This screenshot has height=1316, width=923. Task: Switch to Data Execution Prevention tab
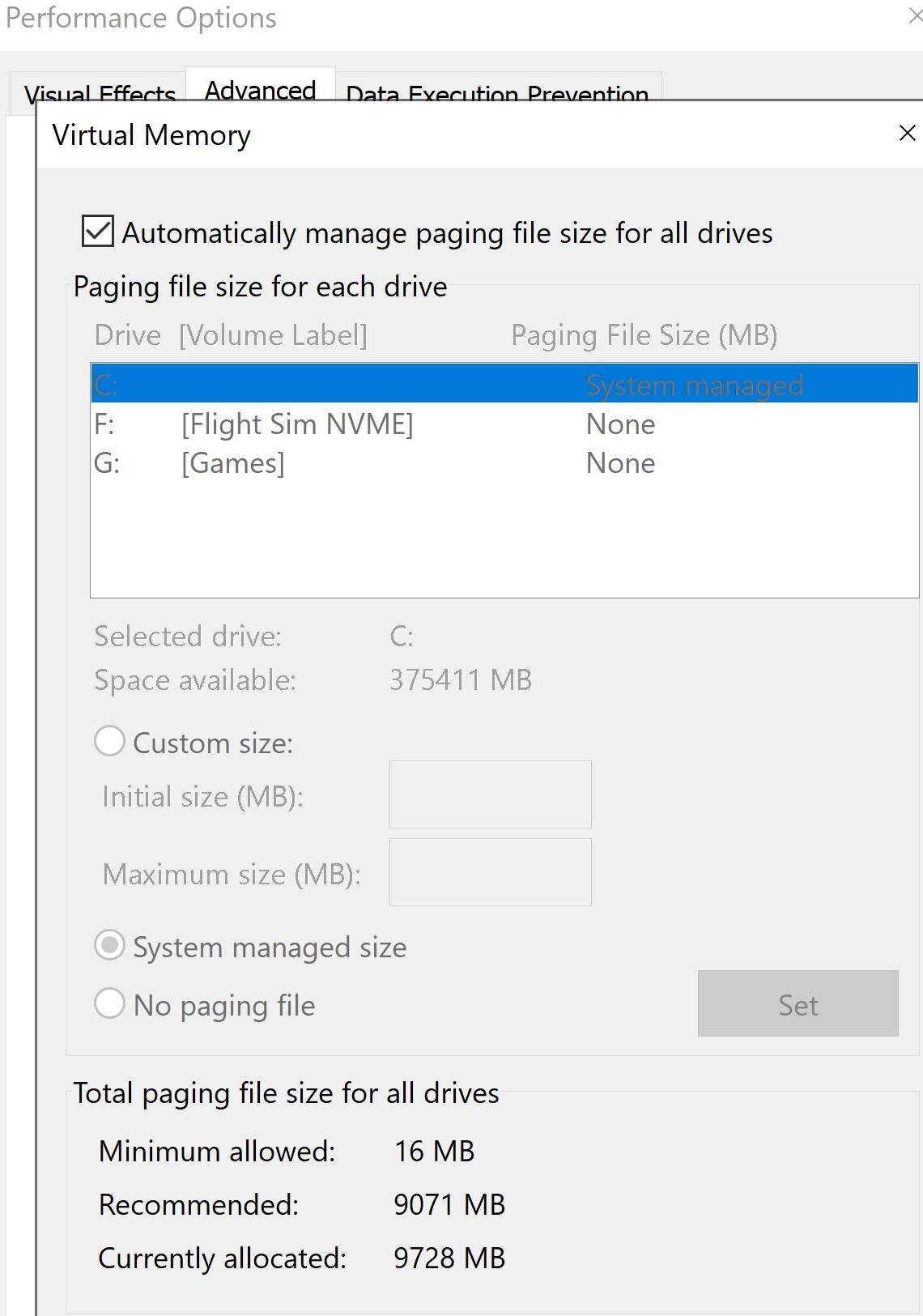click(x=497, y=93)
